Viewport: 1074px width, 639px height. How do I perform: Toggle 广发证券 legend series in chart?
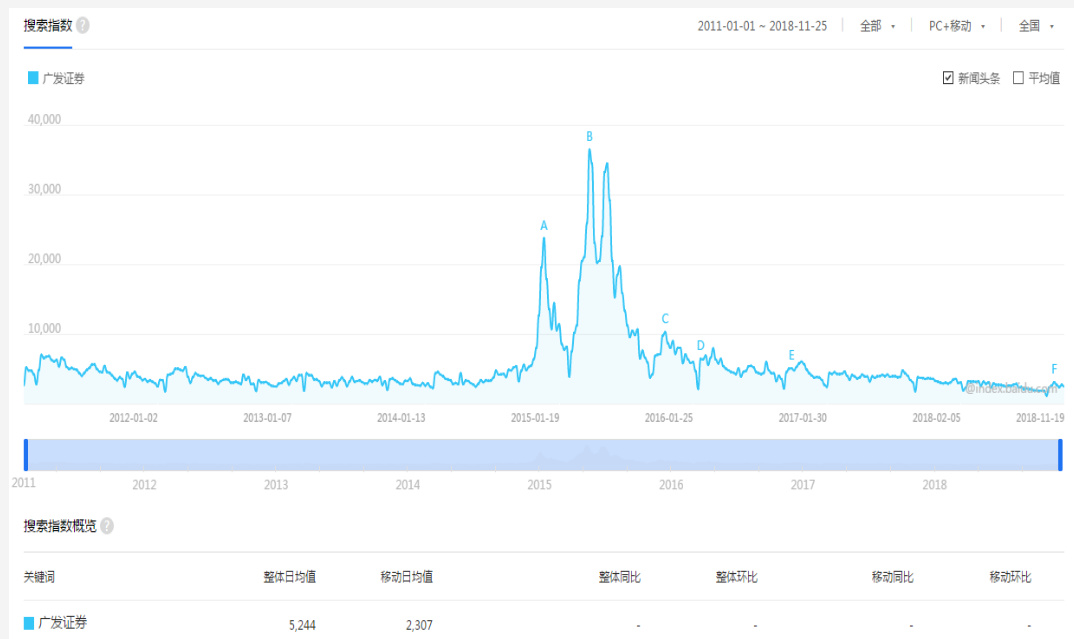[x=56, y=78]
